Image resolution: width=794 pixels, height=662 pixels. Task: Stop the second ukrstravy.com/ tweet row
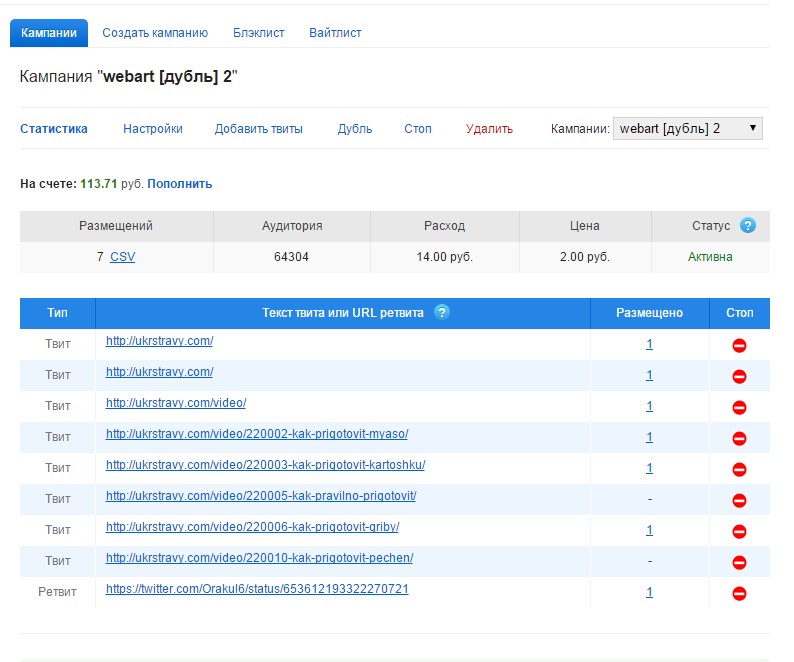(739, 376)
